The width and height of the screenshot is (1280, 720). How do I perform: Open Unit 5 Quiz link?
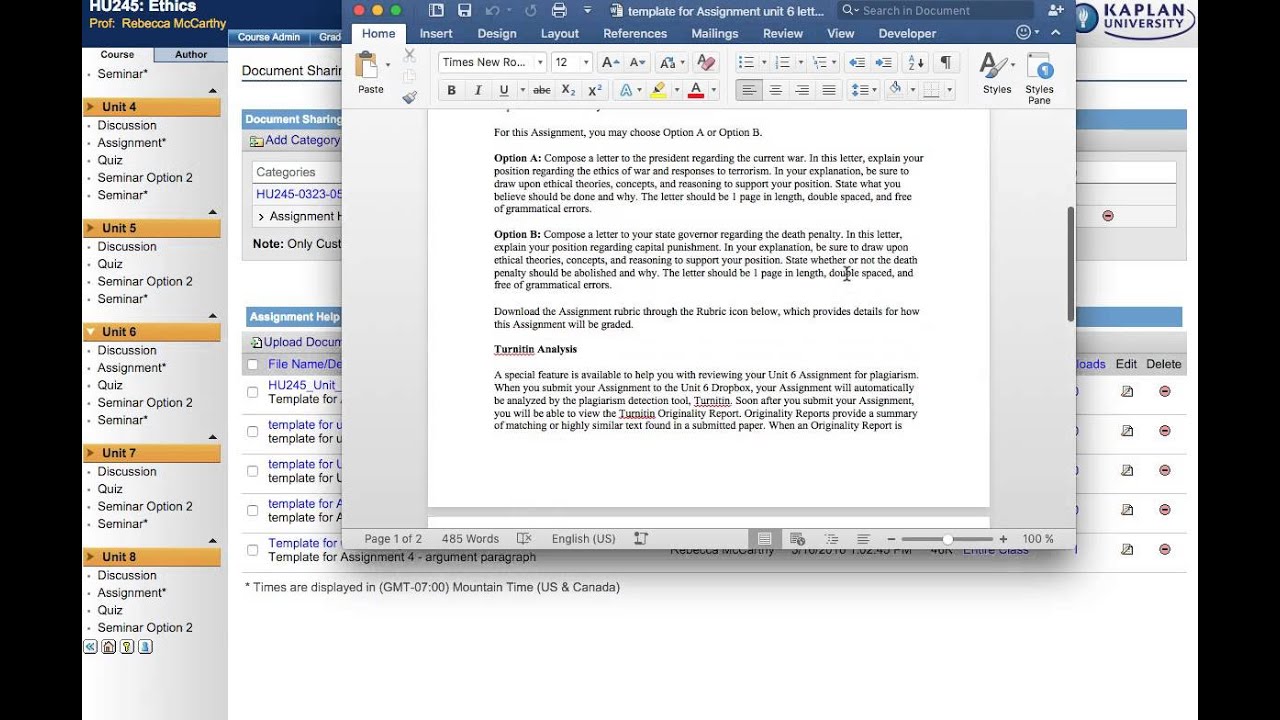[110, 264]
